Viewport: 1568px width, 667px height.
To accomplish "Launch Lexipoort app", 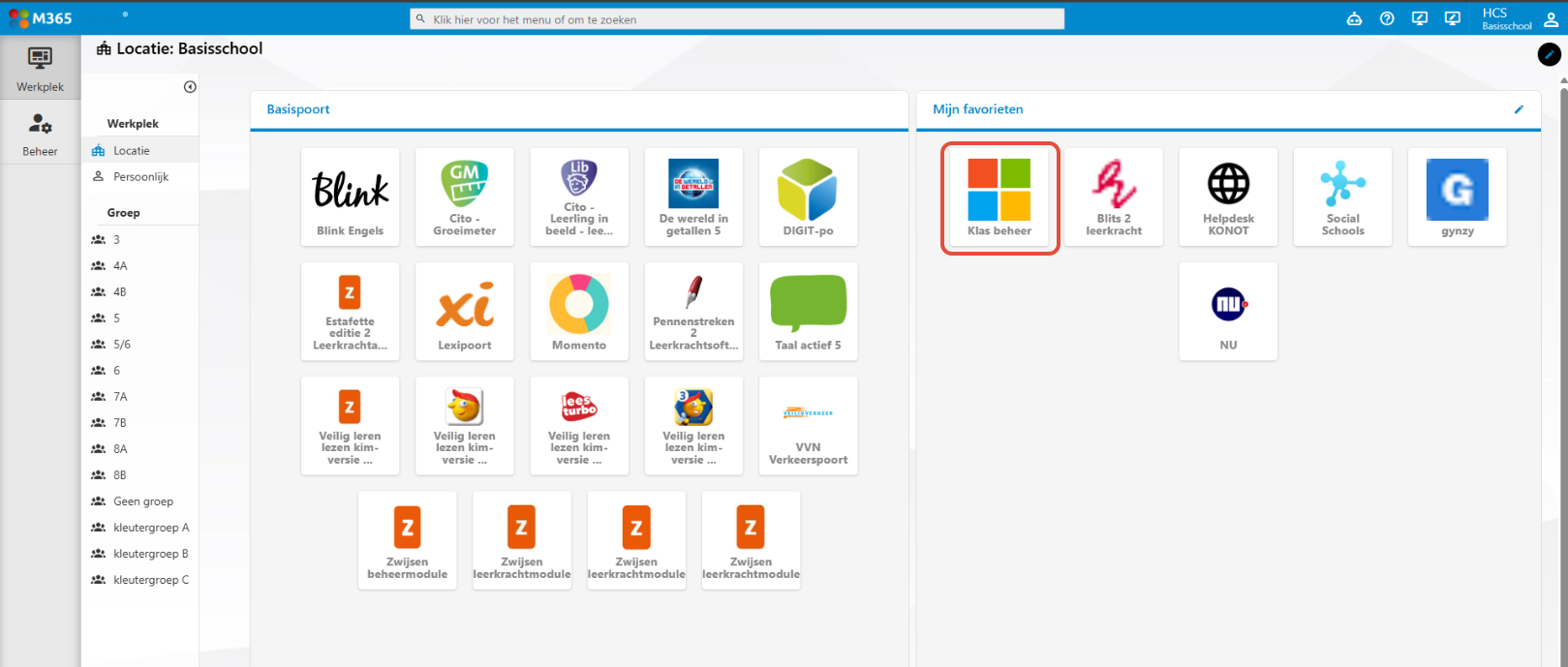I will coord(465,311).
